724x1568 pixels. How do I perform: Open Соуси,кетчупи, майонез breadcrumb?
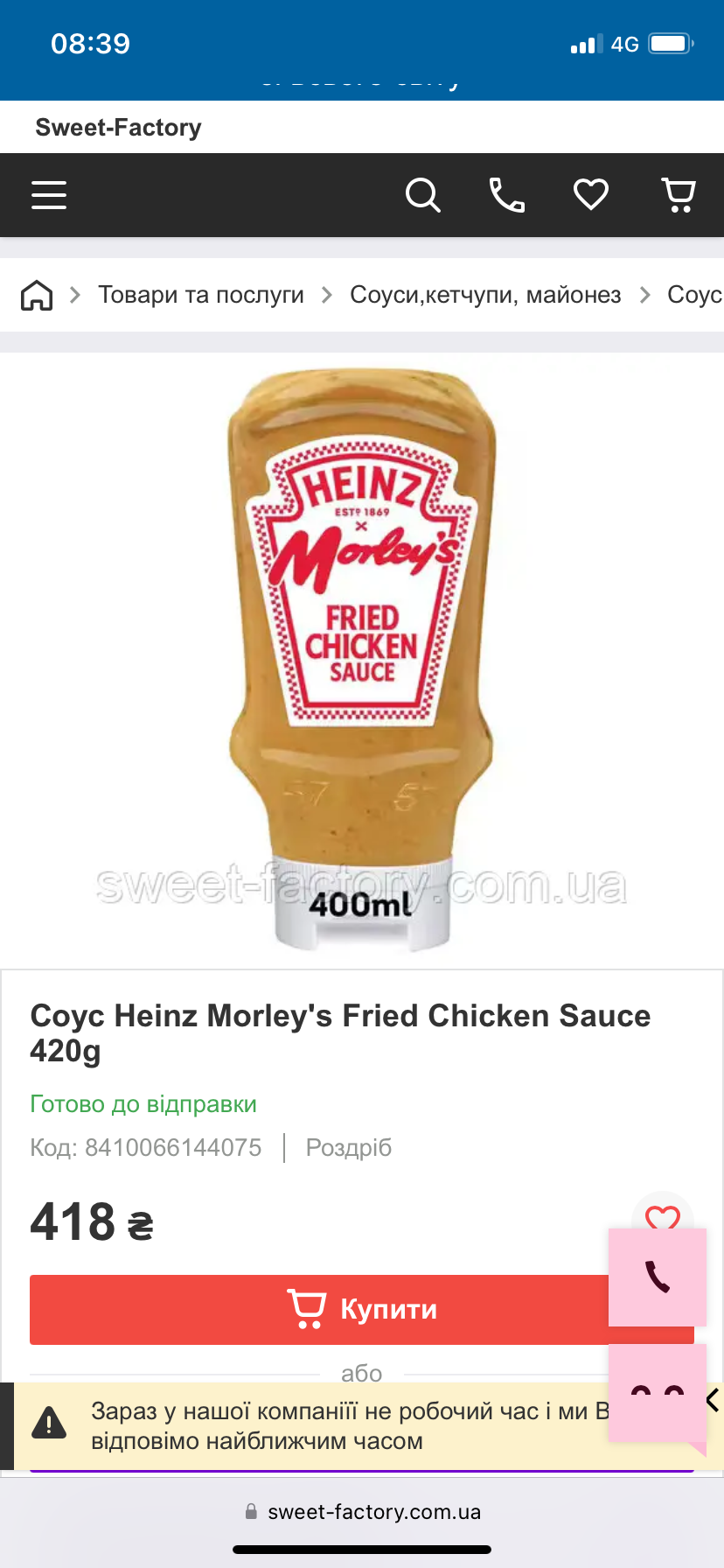485,295
